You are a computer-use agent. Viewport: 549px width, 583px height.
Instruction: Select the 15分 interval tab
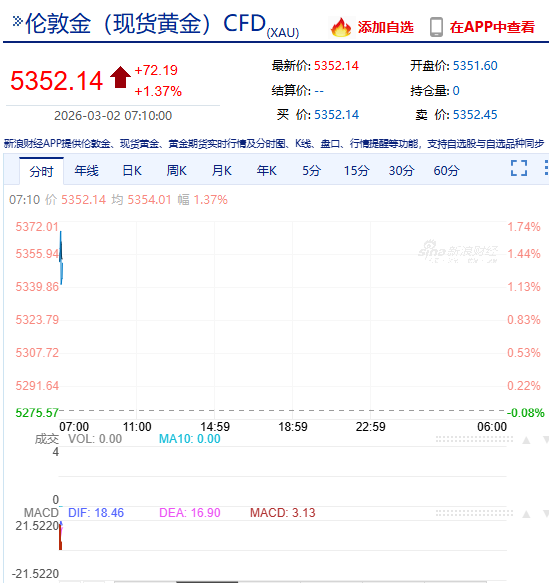pyautogui.click(x=356, y=171)
